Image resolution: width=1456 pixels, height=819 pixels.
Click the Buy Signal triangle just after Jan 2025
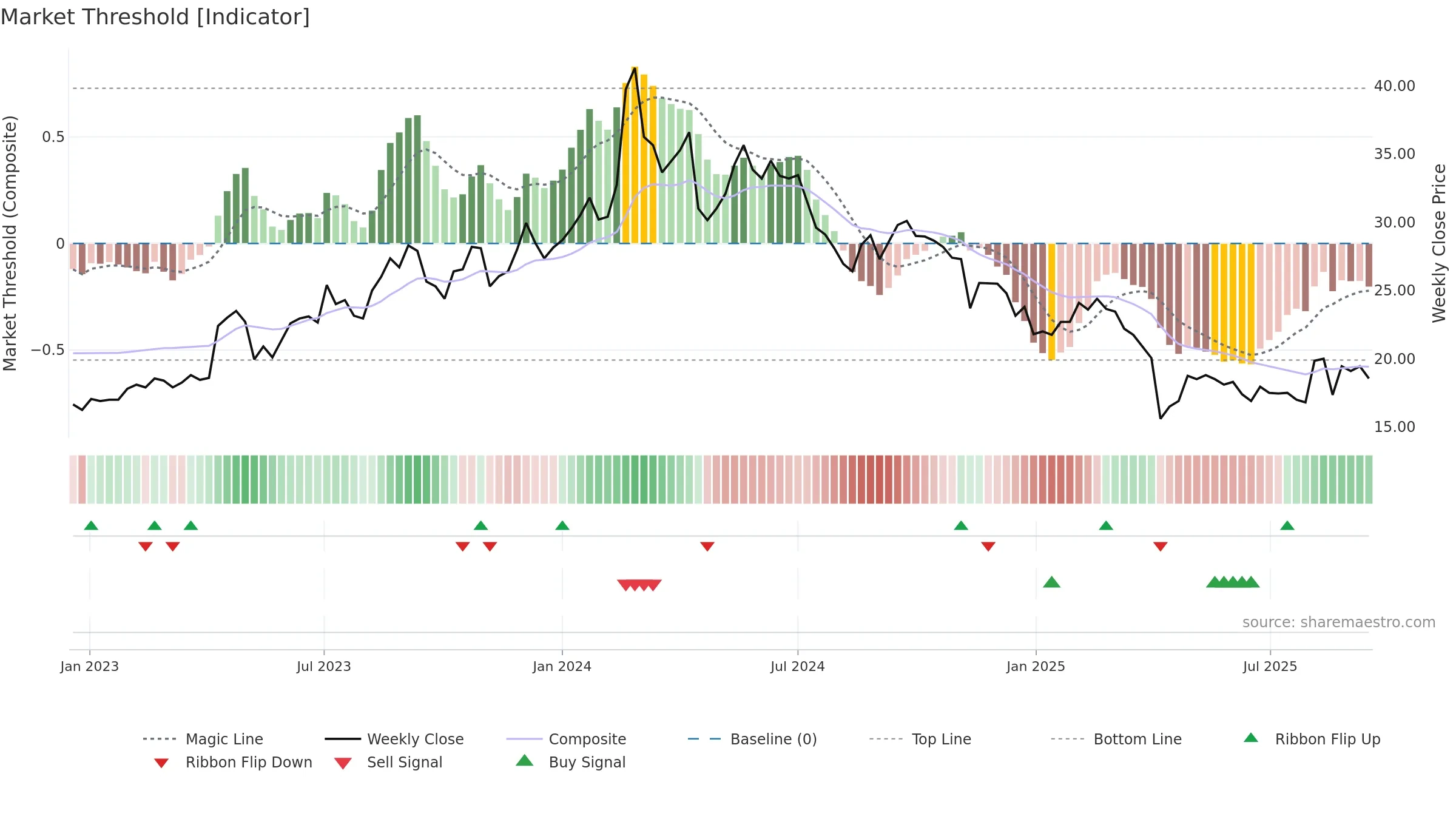click(x=1051, y=582)
